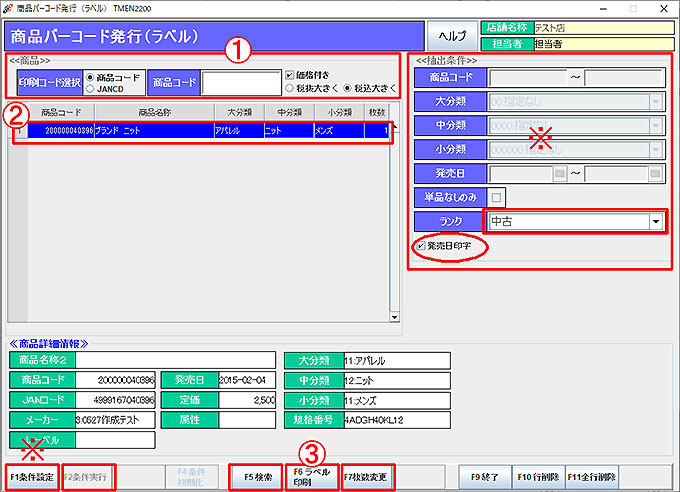The height and width of the screenshot is (492, 680).
Task: Toggle the 単品なしのみ checkbox
Action: point(496,197)
